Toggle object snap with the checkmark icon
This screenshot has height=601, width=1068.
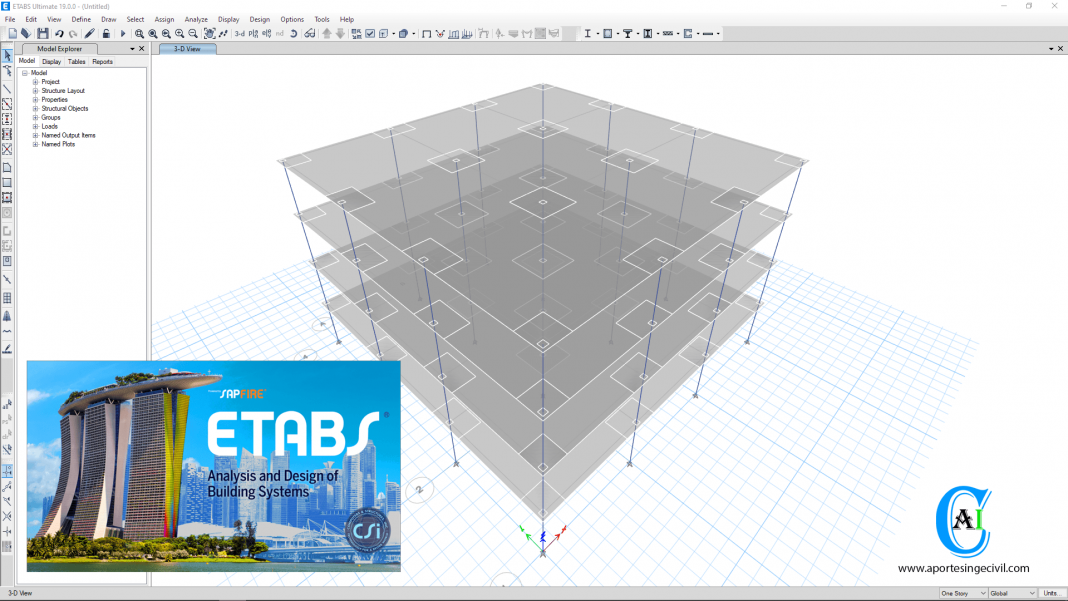[x=368, y=33]
